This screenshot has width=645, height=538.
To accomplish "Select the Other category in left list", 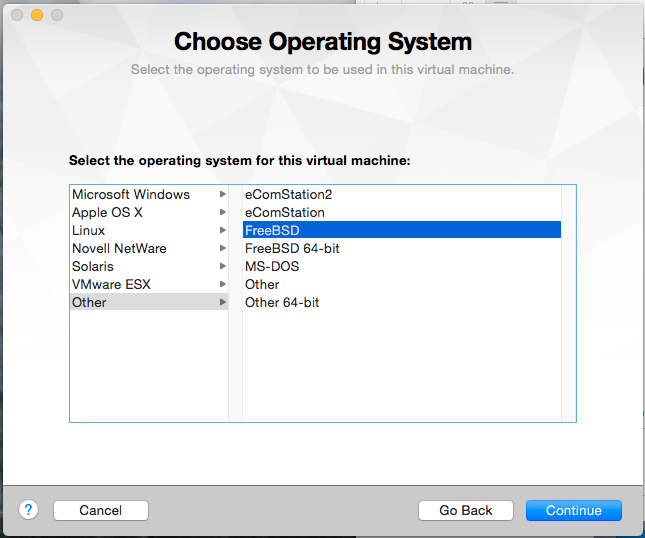I will (149, 302).
